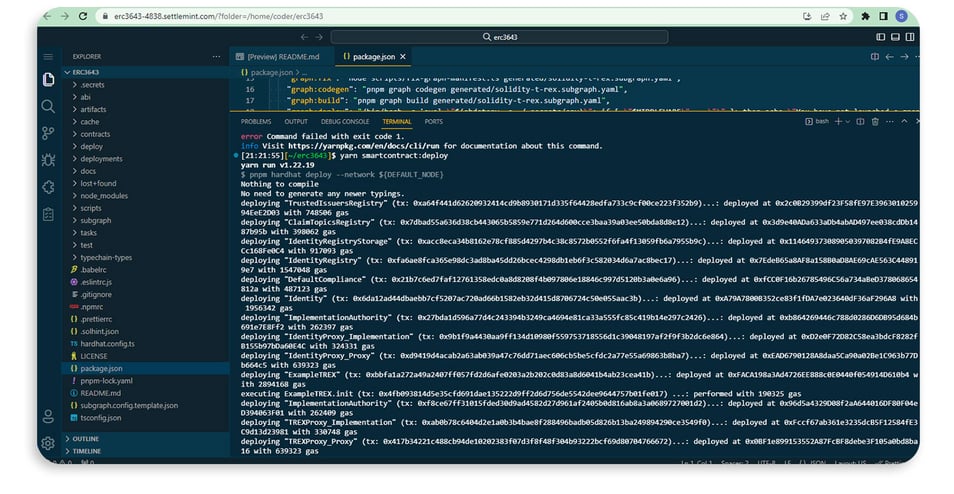Open the Manage gear in activity bar
954x494 pixels.
[x=48, y=444]
